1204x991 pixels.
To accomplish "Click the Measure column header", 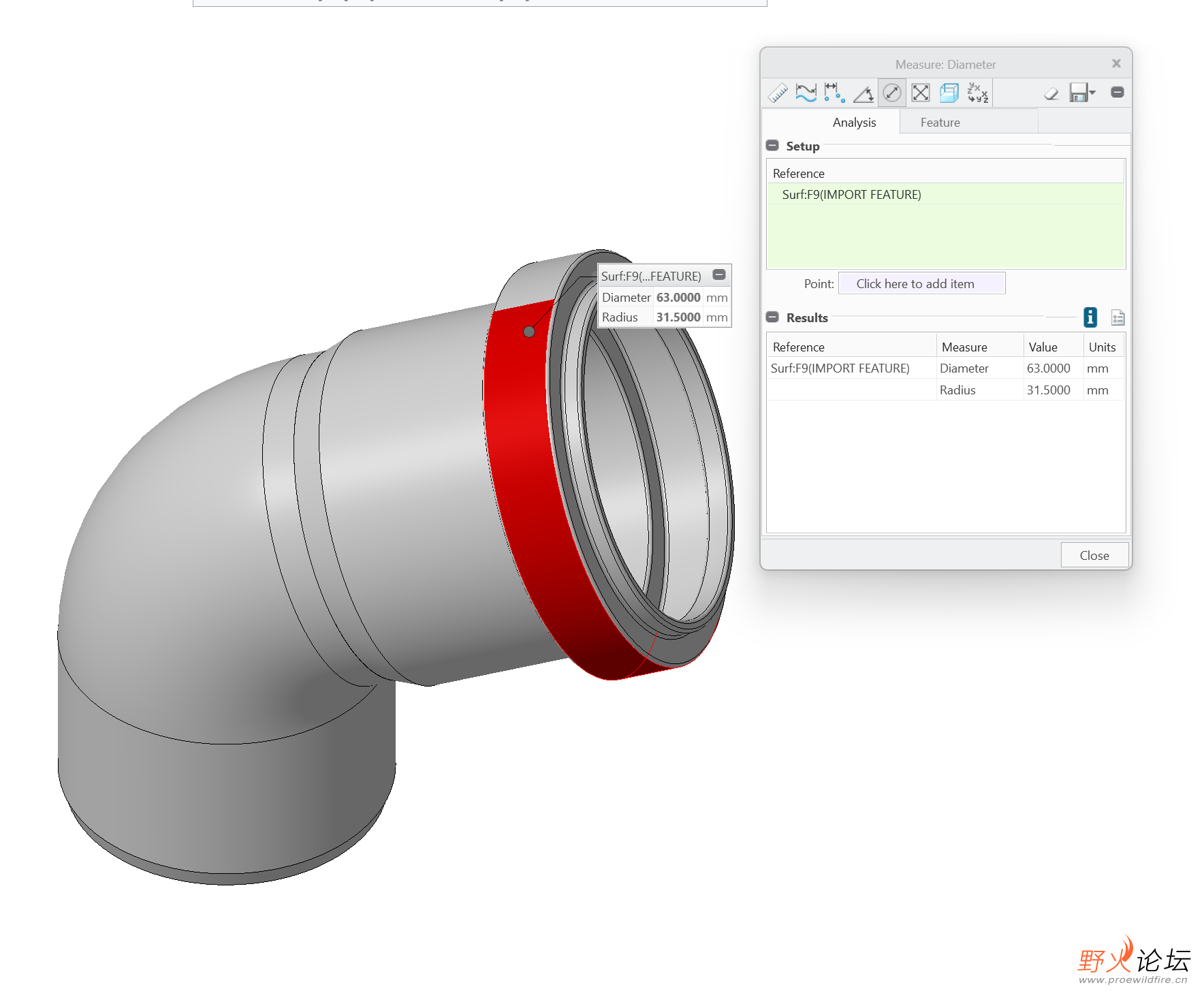I will (980, 347).
